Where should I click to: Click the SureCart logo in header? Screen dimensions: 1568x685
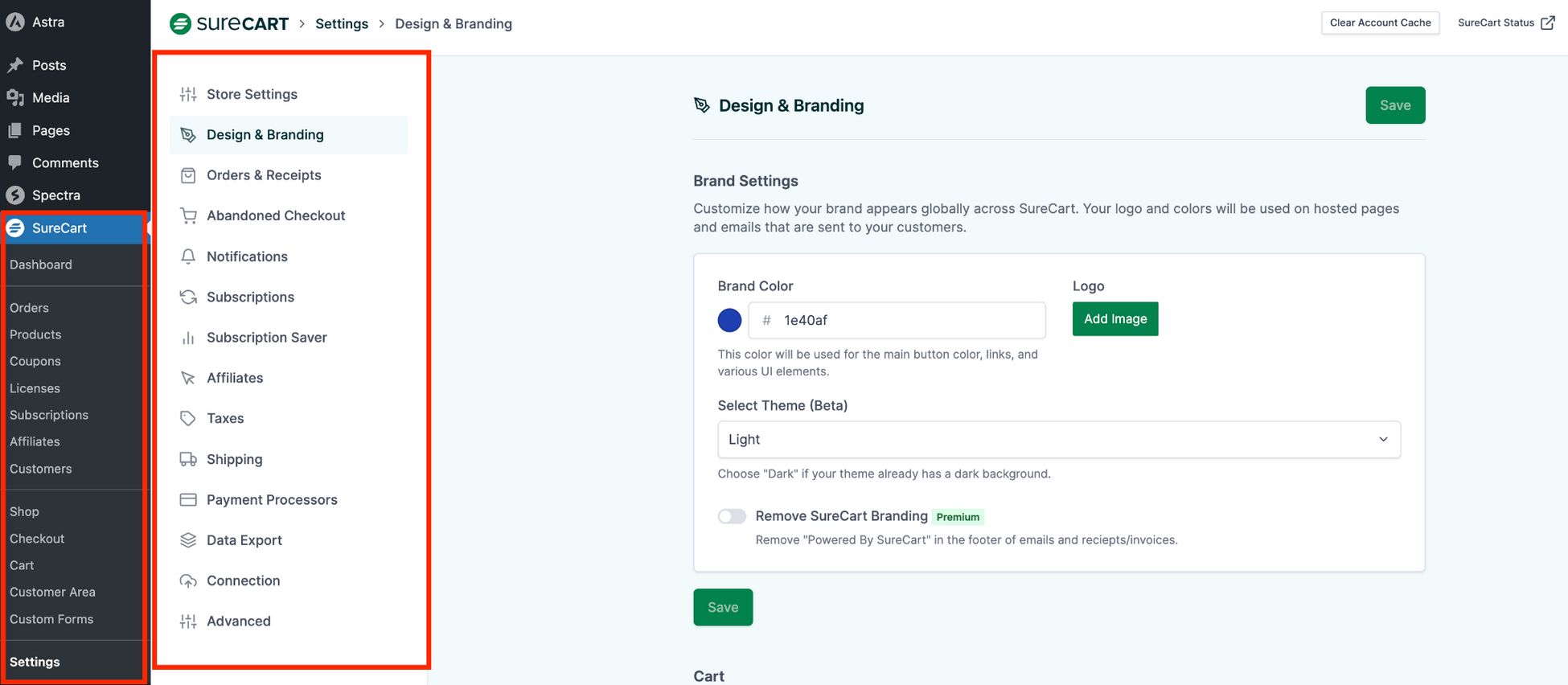point(229,23)
